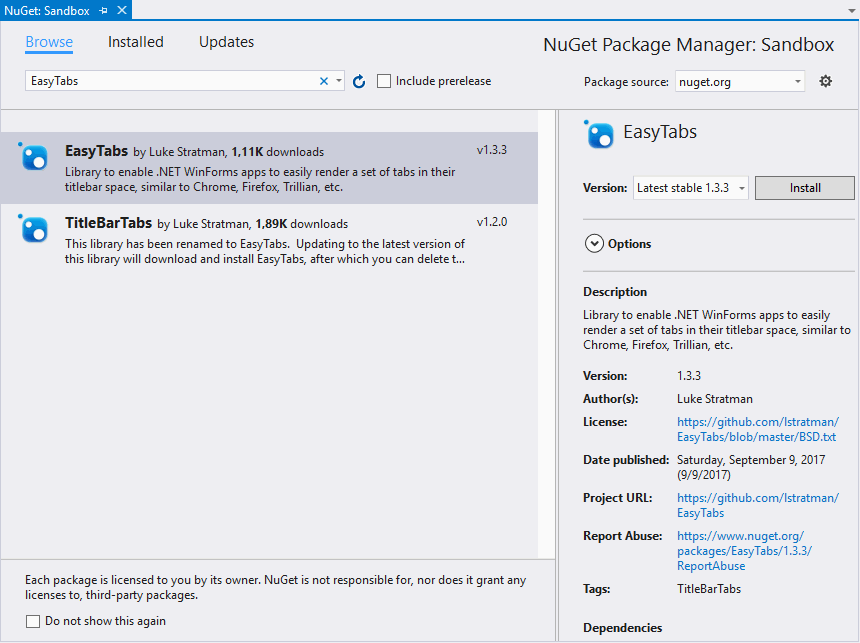
Task: Switch to the Installed tab
Action: point(135,42)
